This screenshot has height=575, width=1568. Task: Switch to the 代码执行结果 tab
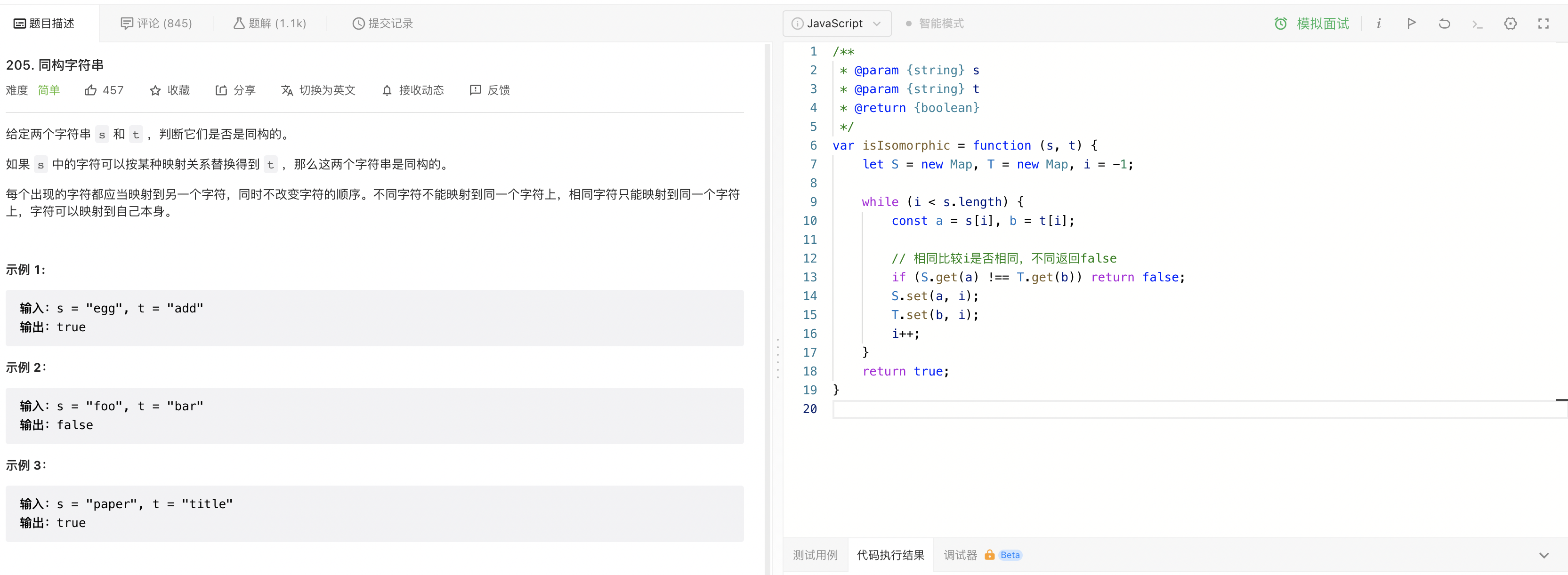[x=890, y=555]
